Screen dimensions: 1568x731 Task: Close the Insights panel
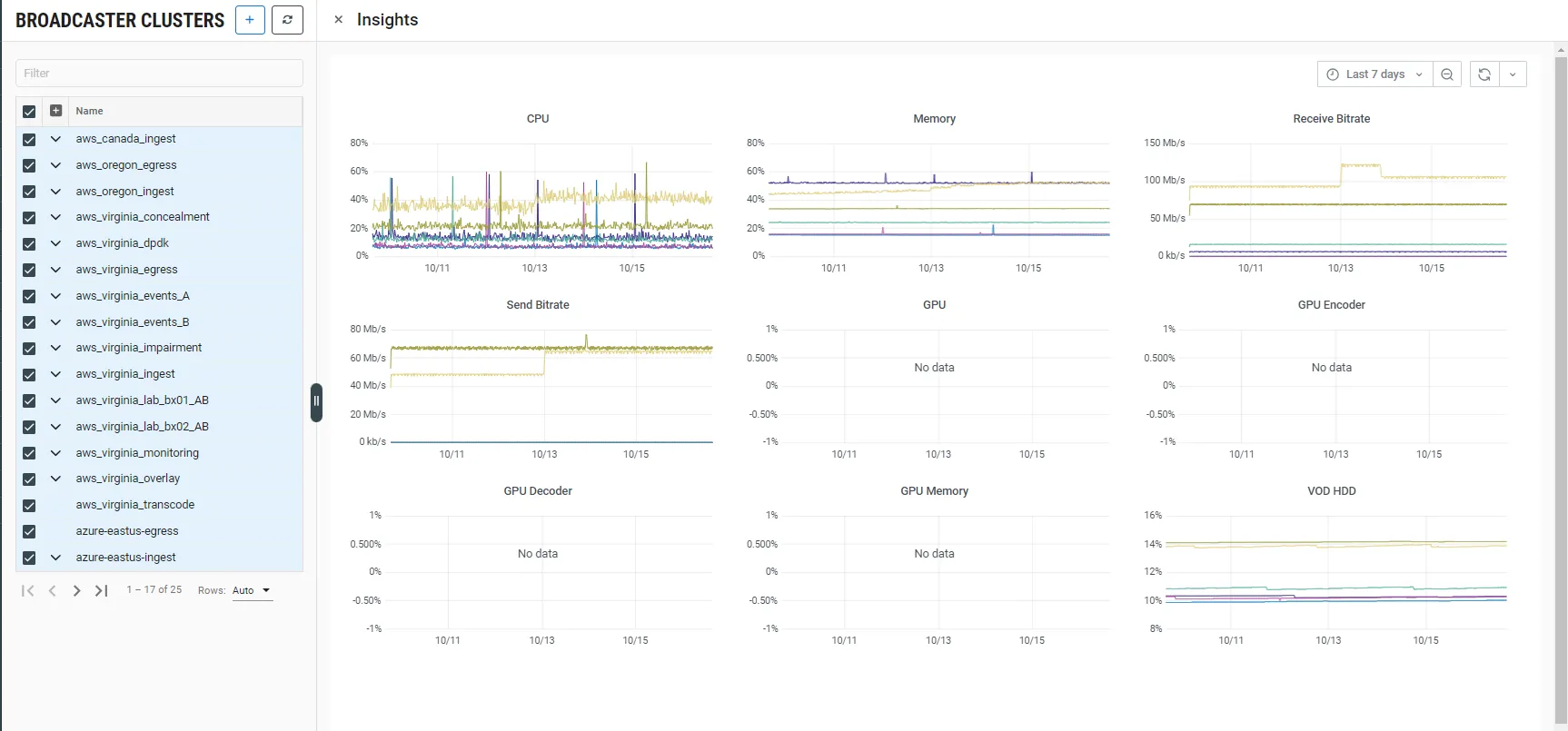pos(338,20)
